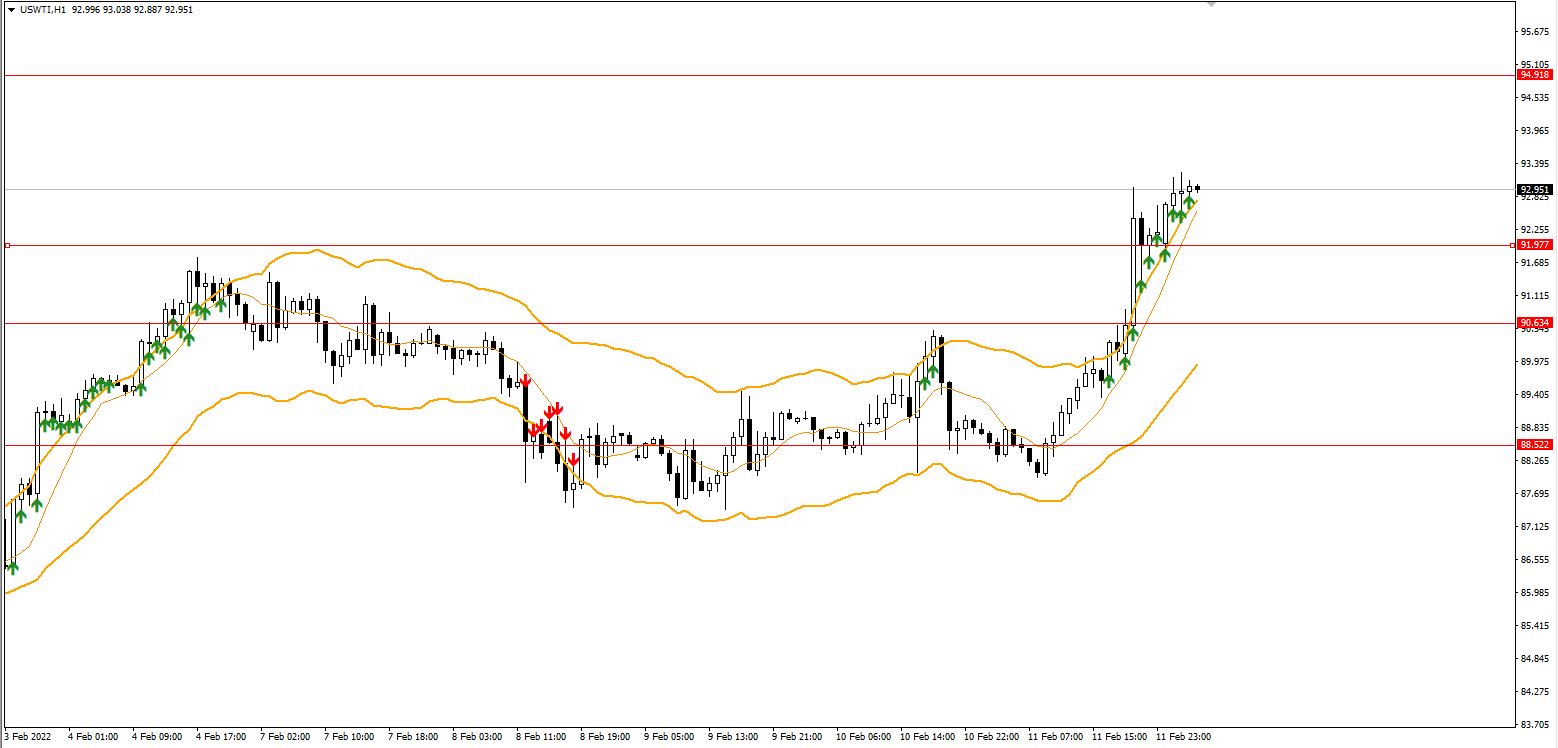
Task: Click the 85.415 price scale label
Action: pyautogui.click(x=1535, y=626)
